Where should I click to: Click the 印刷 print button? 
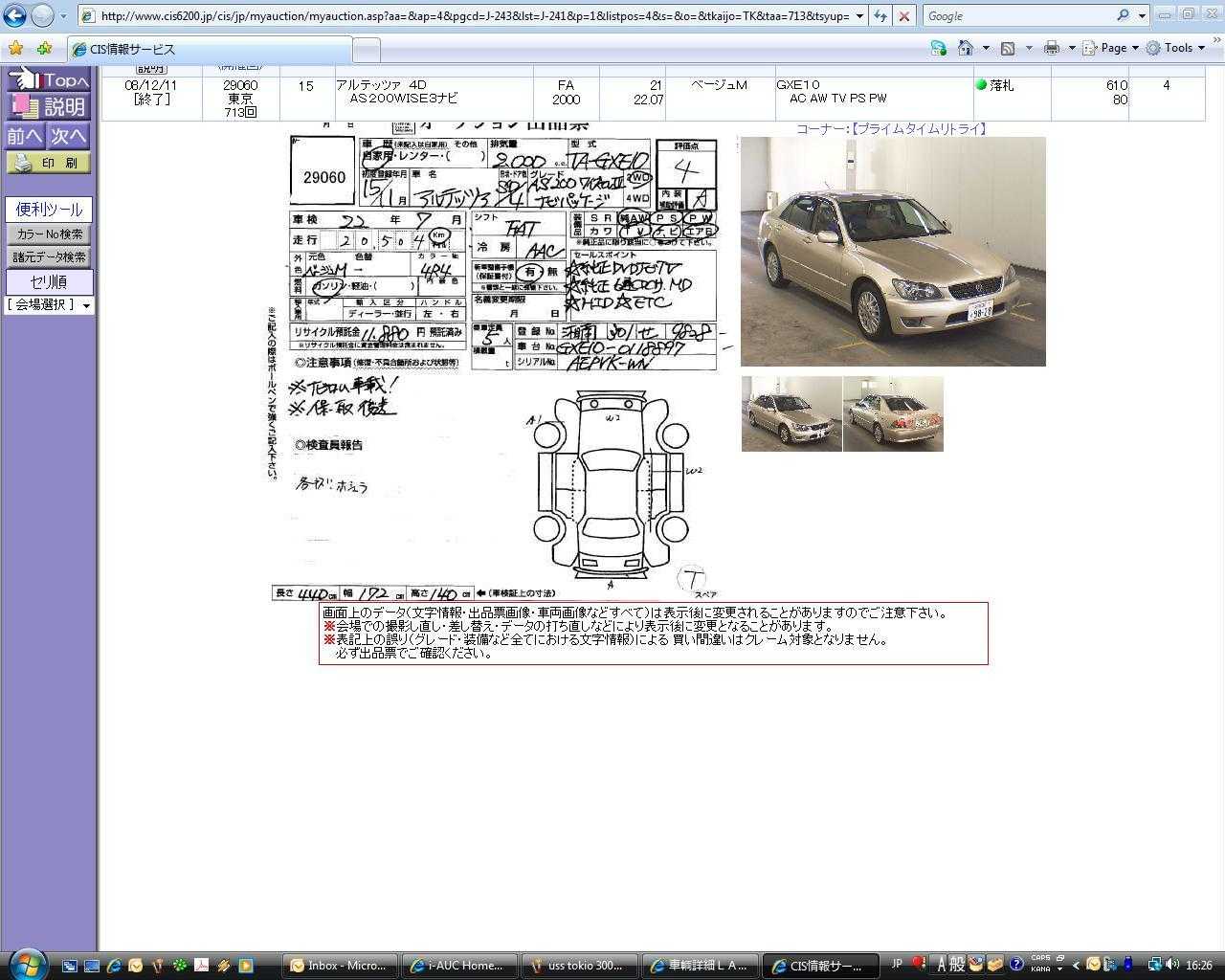tap(48, 163)
